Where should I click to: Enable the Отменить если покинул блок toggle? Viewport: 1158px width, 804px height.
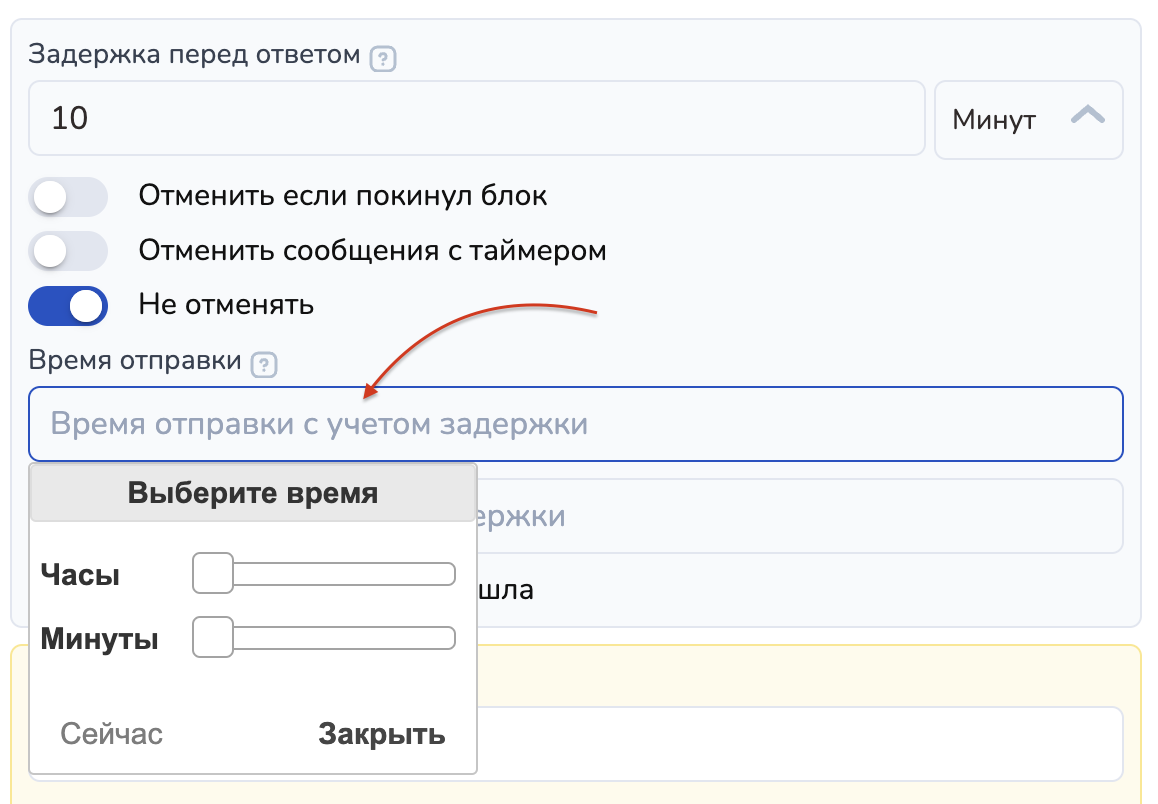click(68, 197)
